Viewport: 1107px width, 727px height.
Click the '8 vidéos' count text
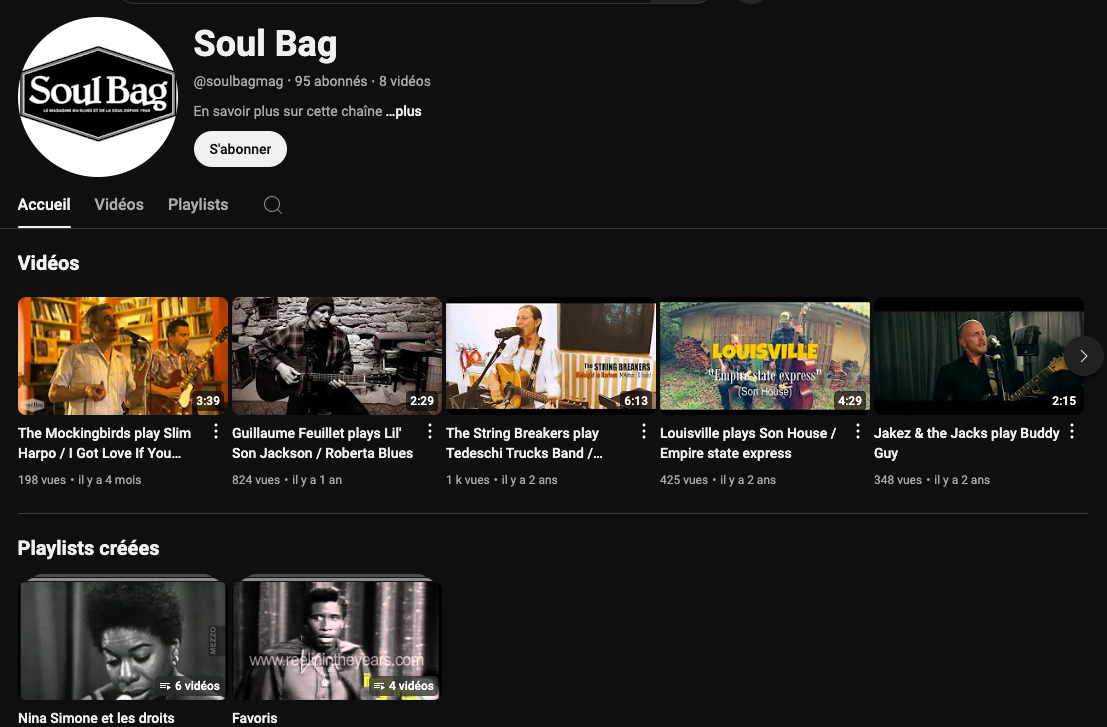click(x=405, y=81)
